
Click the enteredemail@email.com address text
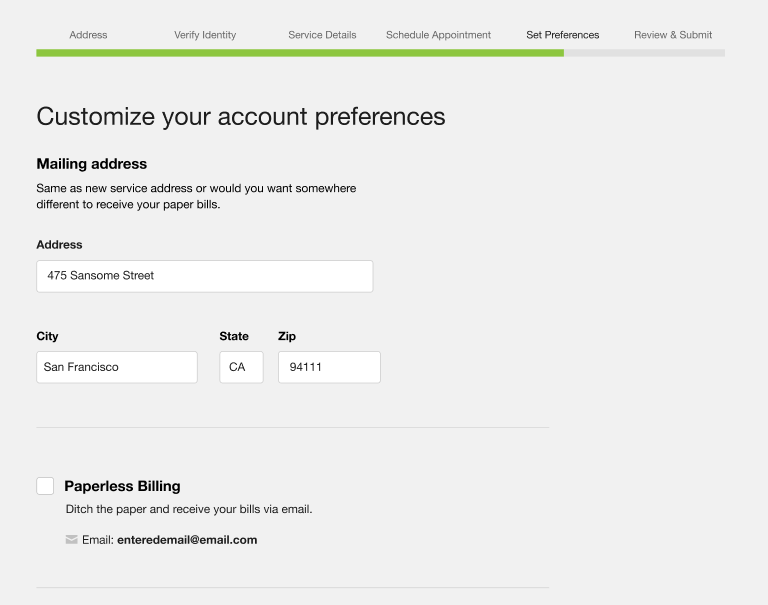coord(187,540)
